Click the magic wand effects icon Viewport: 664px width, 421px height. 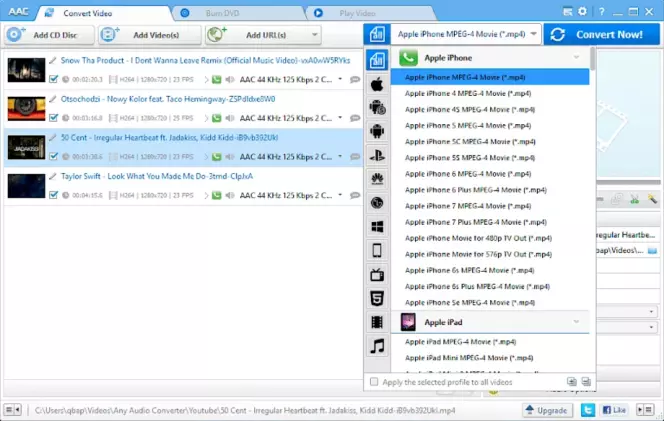point(652,199)
